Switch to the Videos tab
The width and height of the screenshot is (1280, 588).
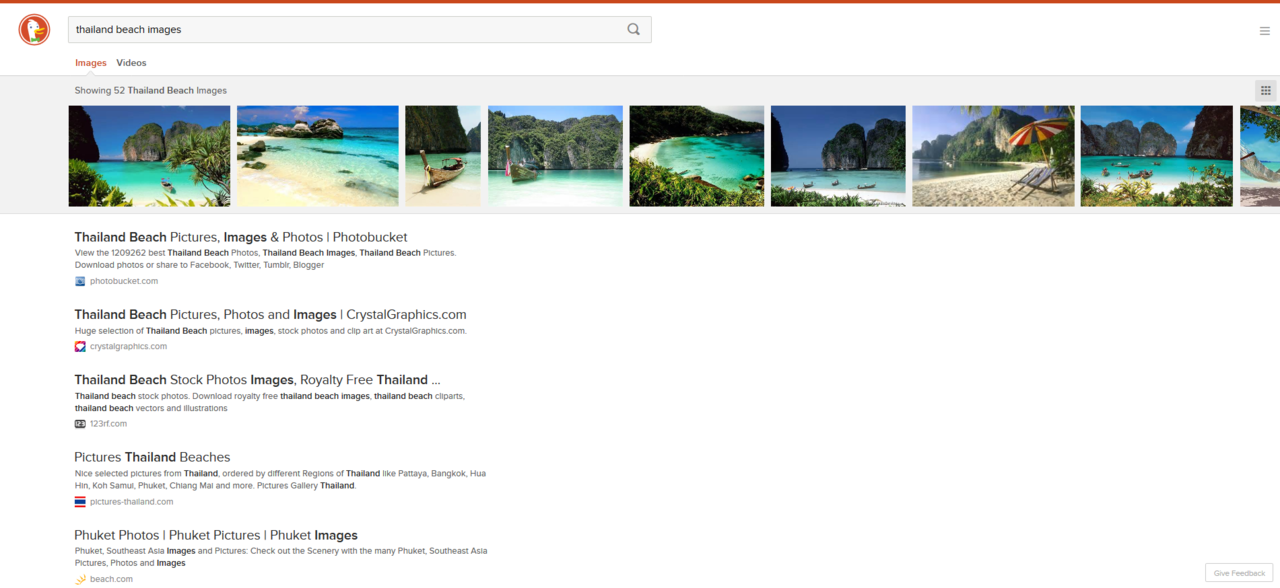(x=131, y=63)
